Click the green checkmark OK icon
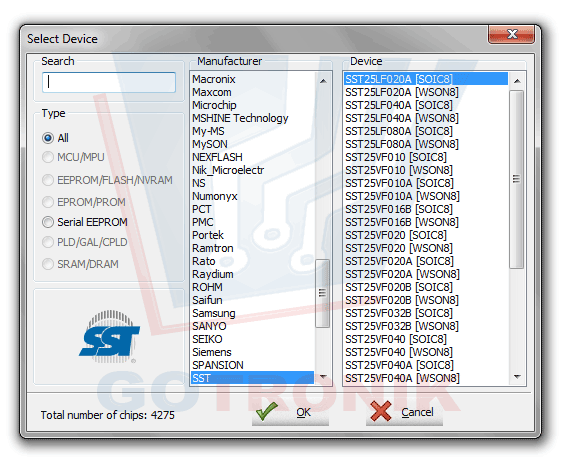This screenshot has height=464, width=572. tap(267, 411)
